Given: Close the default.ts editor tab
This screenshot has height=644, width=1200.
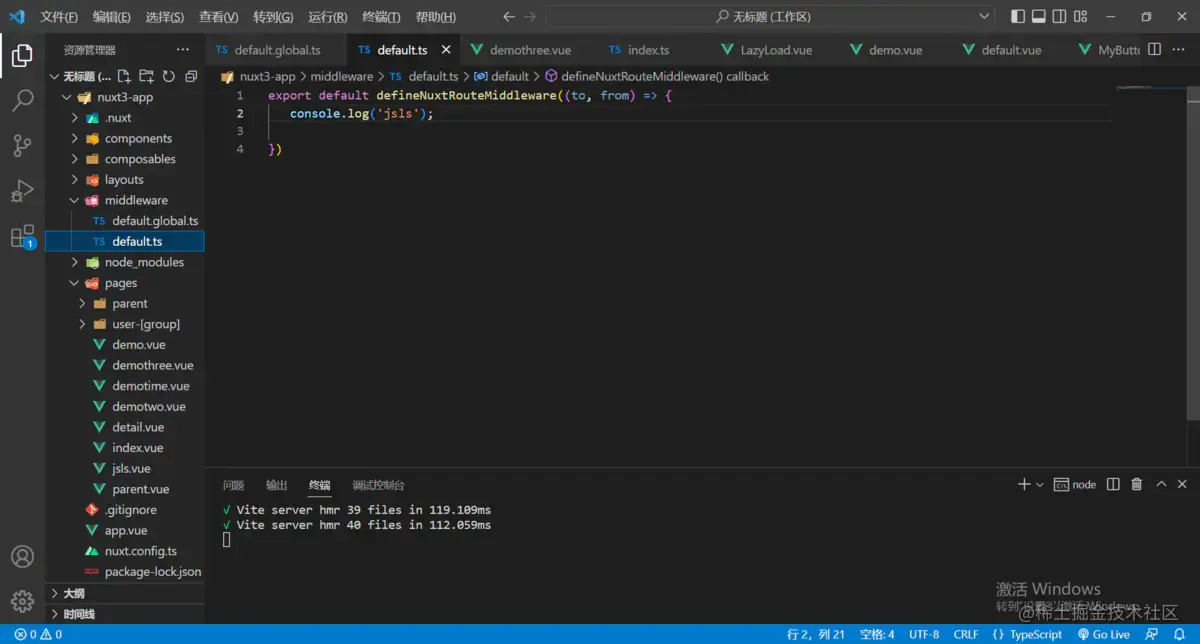Looking at the screenshot, I should point(446,50).
